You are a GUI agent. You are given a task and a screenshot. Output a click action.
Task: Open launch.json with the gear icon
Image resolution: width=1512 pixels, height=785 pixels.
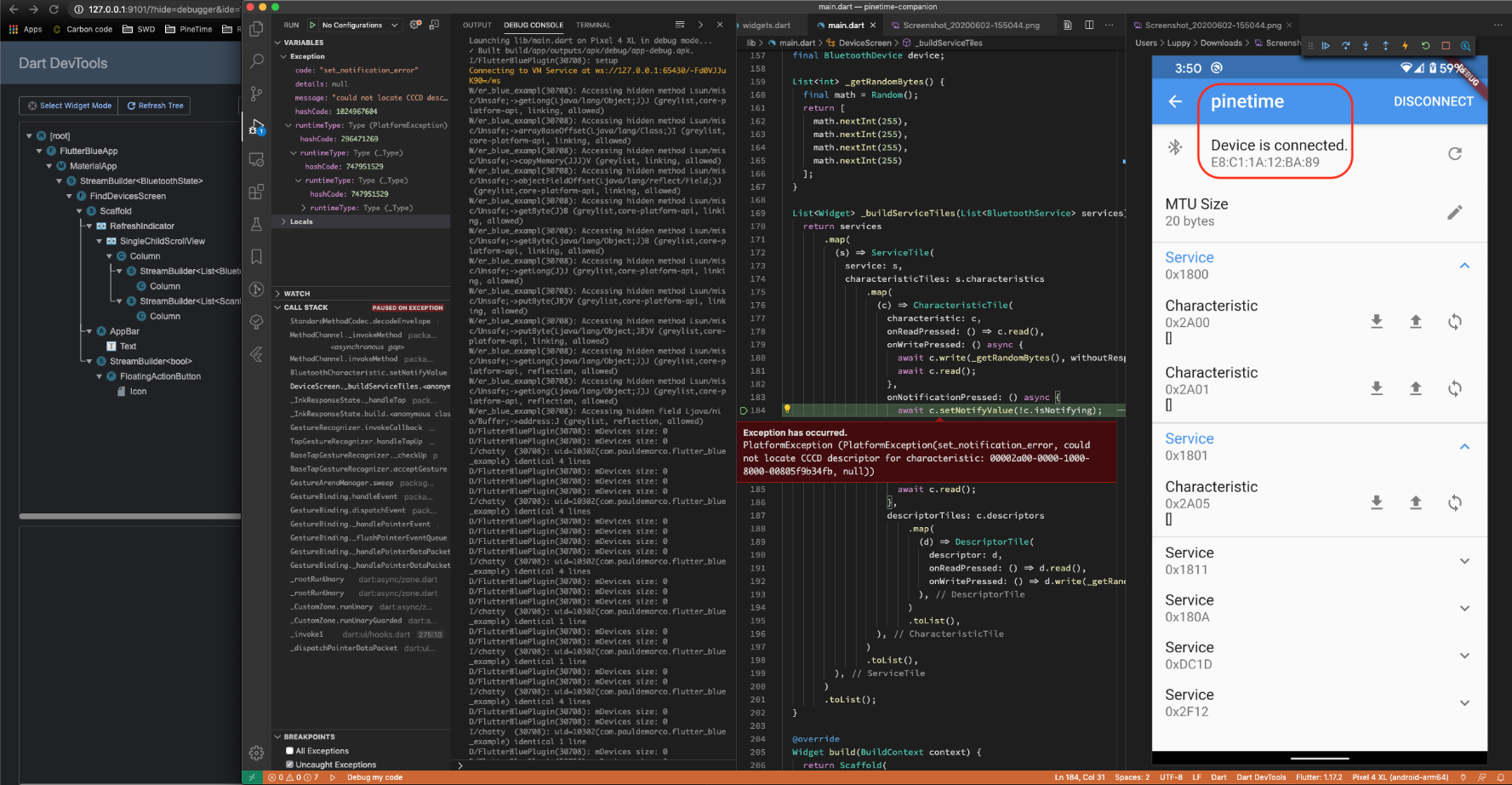(x=415, y=25)
